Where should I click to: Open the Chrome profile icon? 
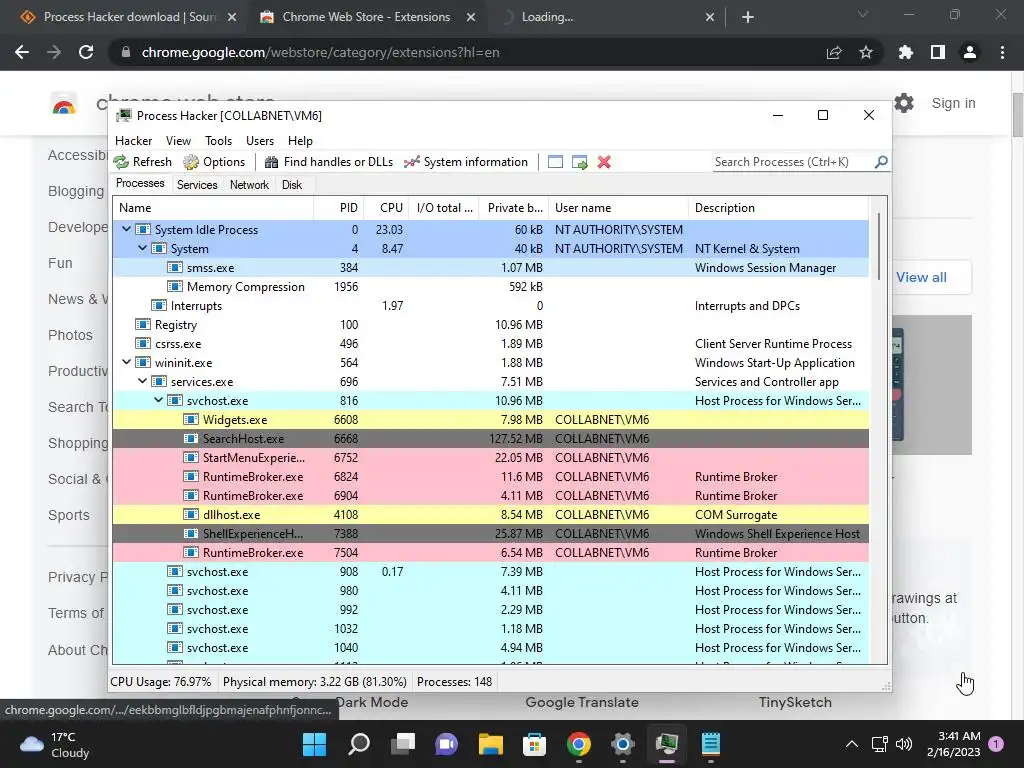tap(970, 52)
